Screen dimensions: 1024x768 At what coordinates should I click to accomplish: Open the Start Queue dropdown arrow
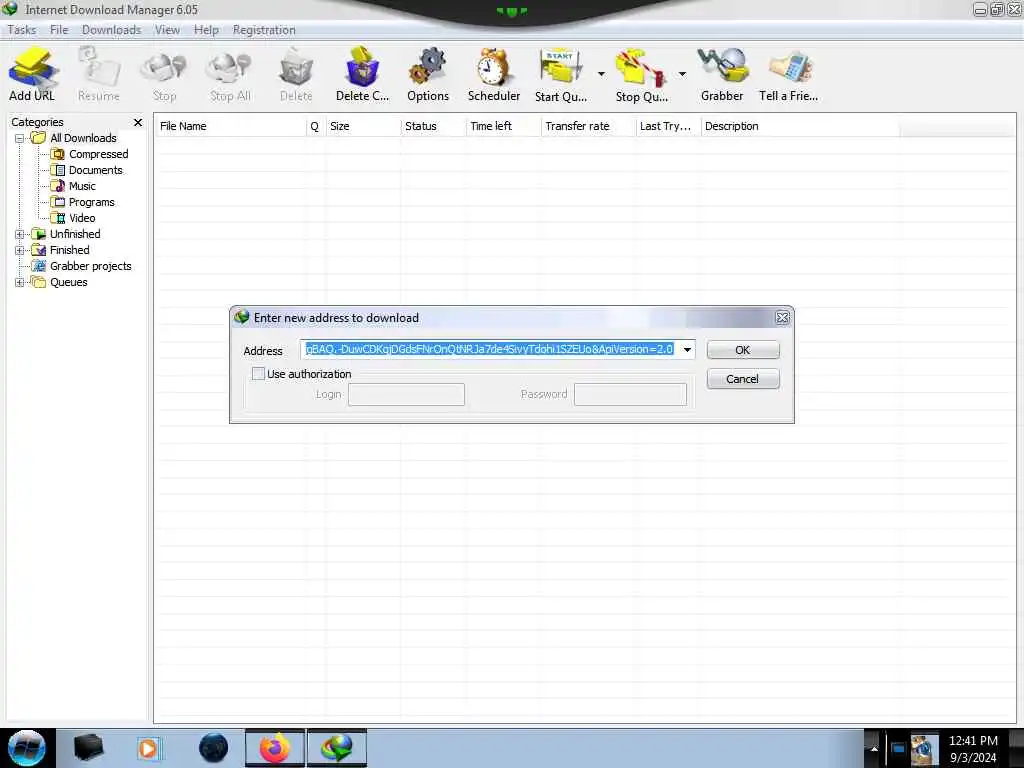[x=601, y=74]
